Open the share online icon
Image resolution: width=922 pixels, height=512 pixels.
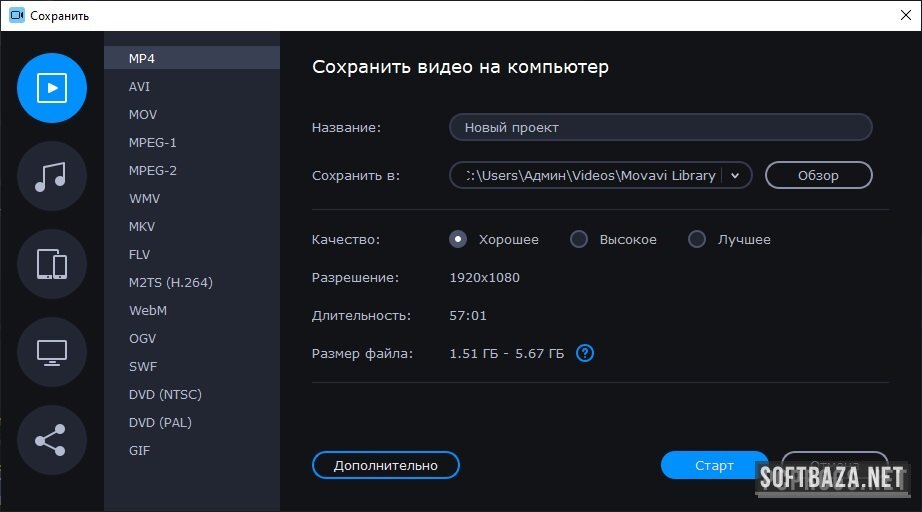[52, 440]
